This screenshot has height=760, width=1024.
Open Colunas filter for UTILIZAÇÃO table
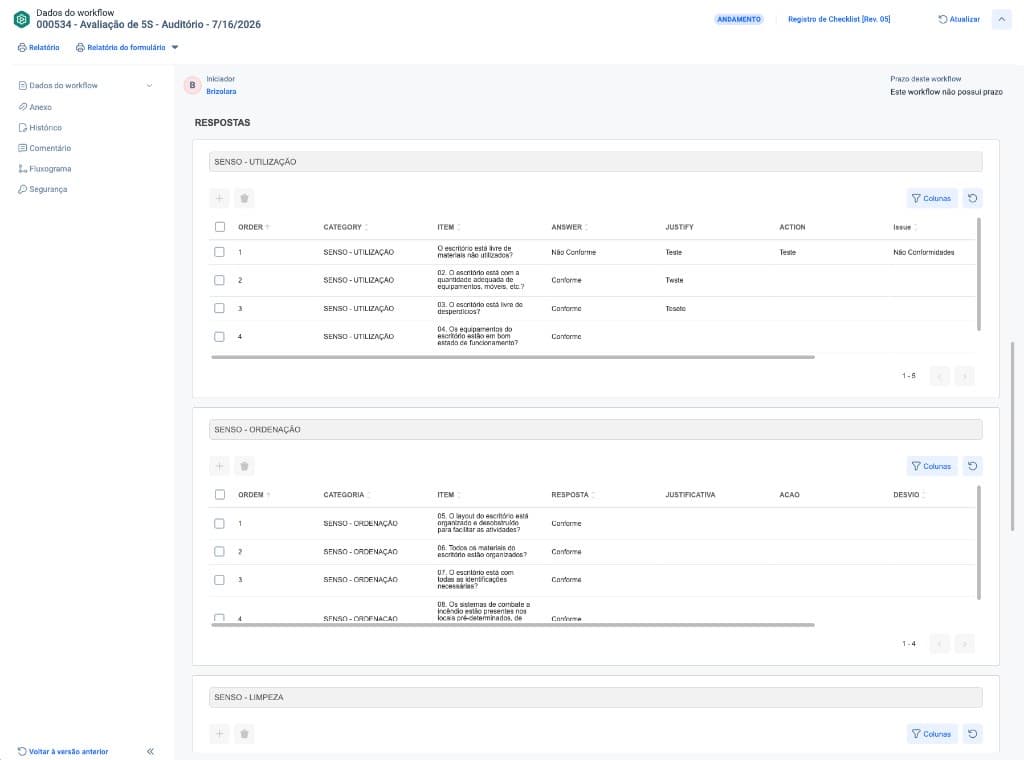[932, 198]
